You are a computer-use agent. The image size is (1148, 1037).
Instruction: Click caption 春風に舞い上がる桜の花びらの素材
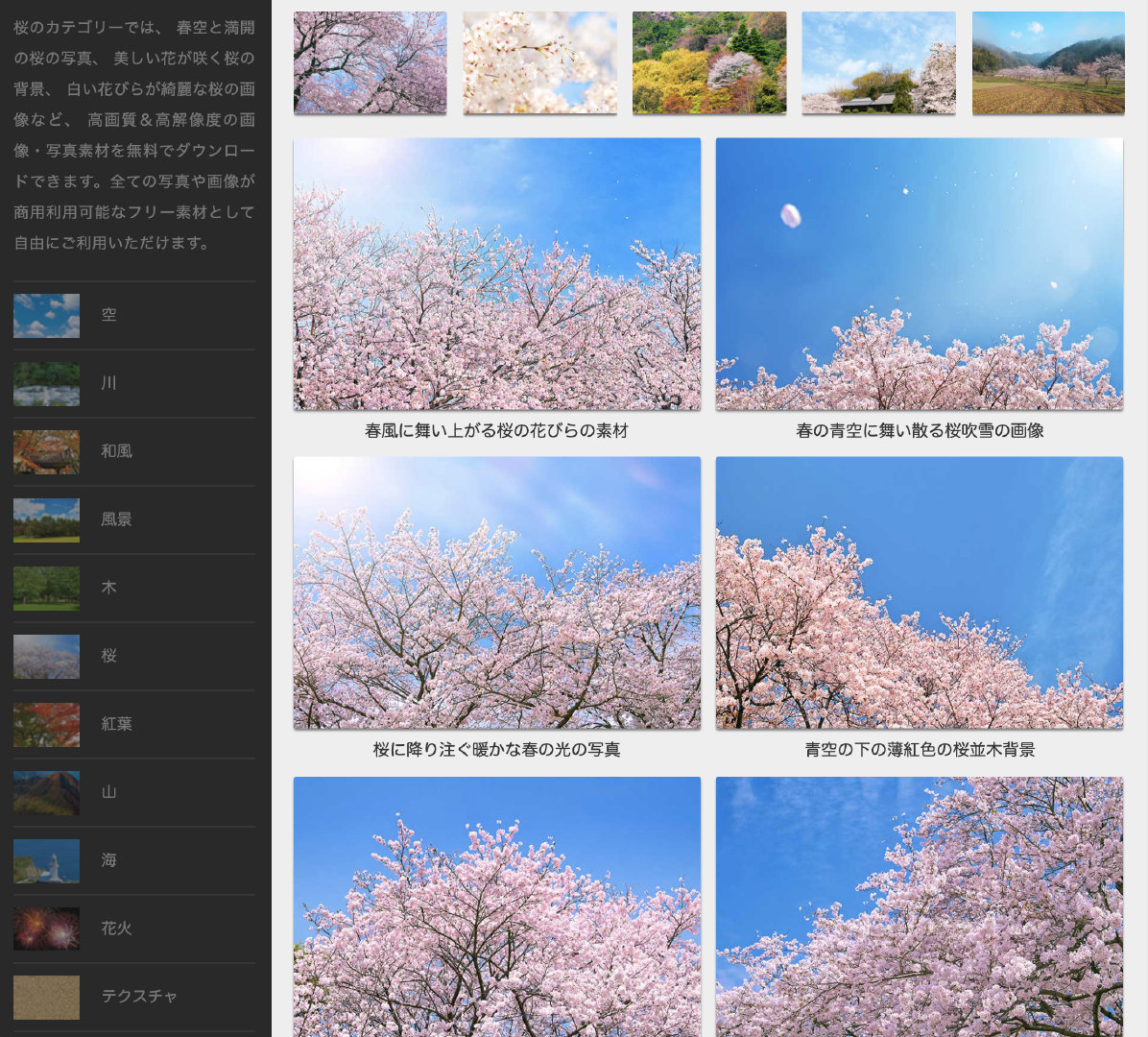pos(496,430)
